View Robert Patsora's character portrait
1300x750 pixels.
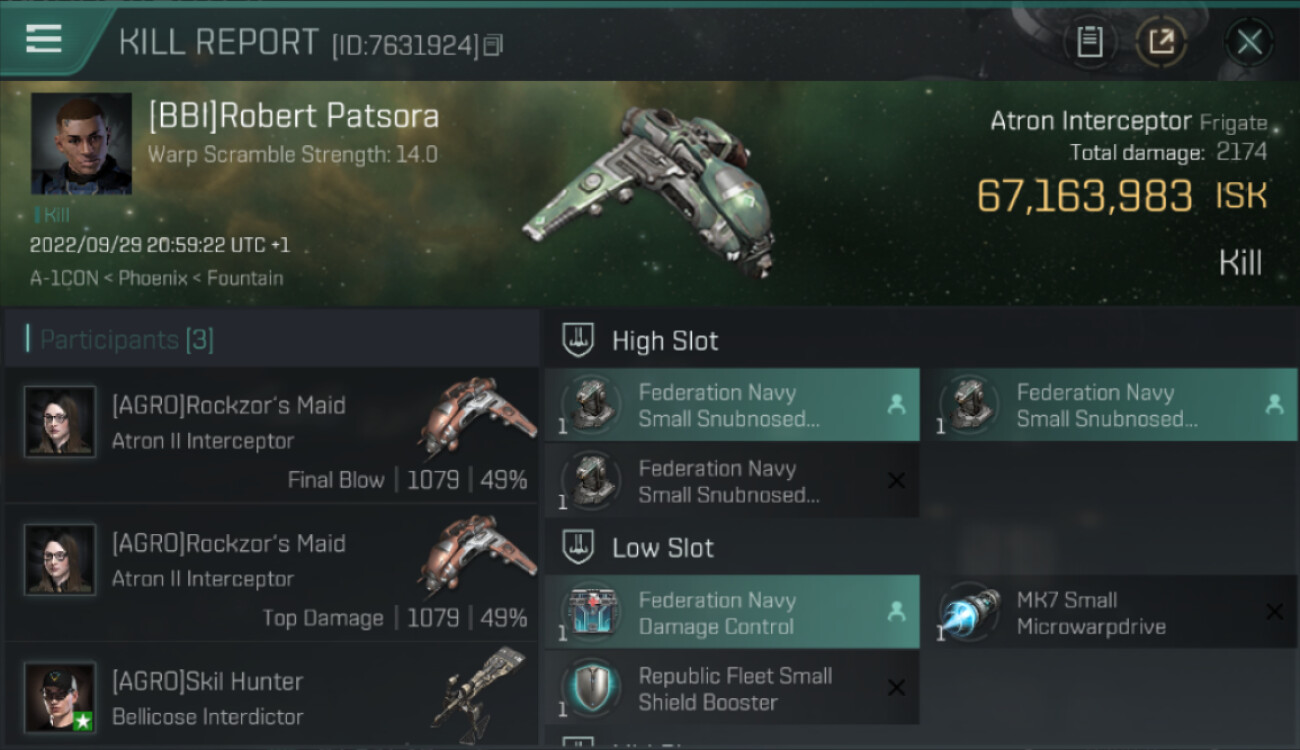tap(81, 144)
